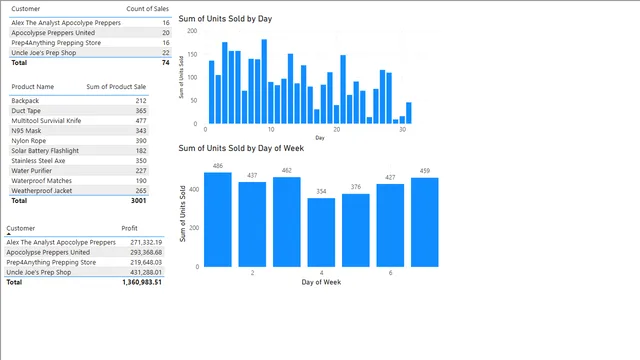Image resolution: width=640 pixels, height=360 pixels.
Task: Select the Waterproof Matches row
Action: tap(79, 181)
